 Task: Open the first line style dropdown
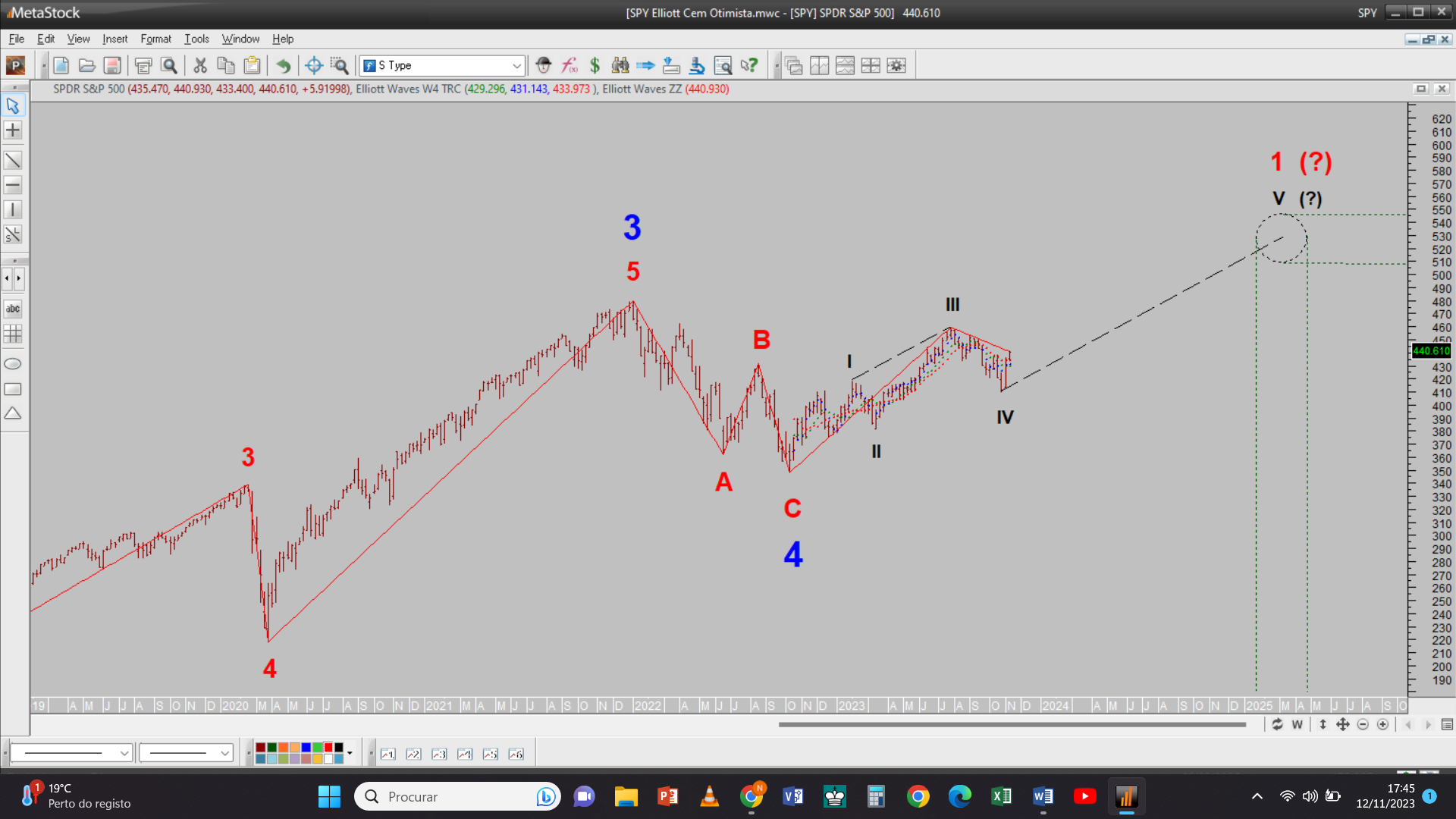[124, 753]
